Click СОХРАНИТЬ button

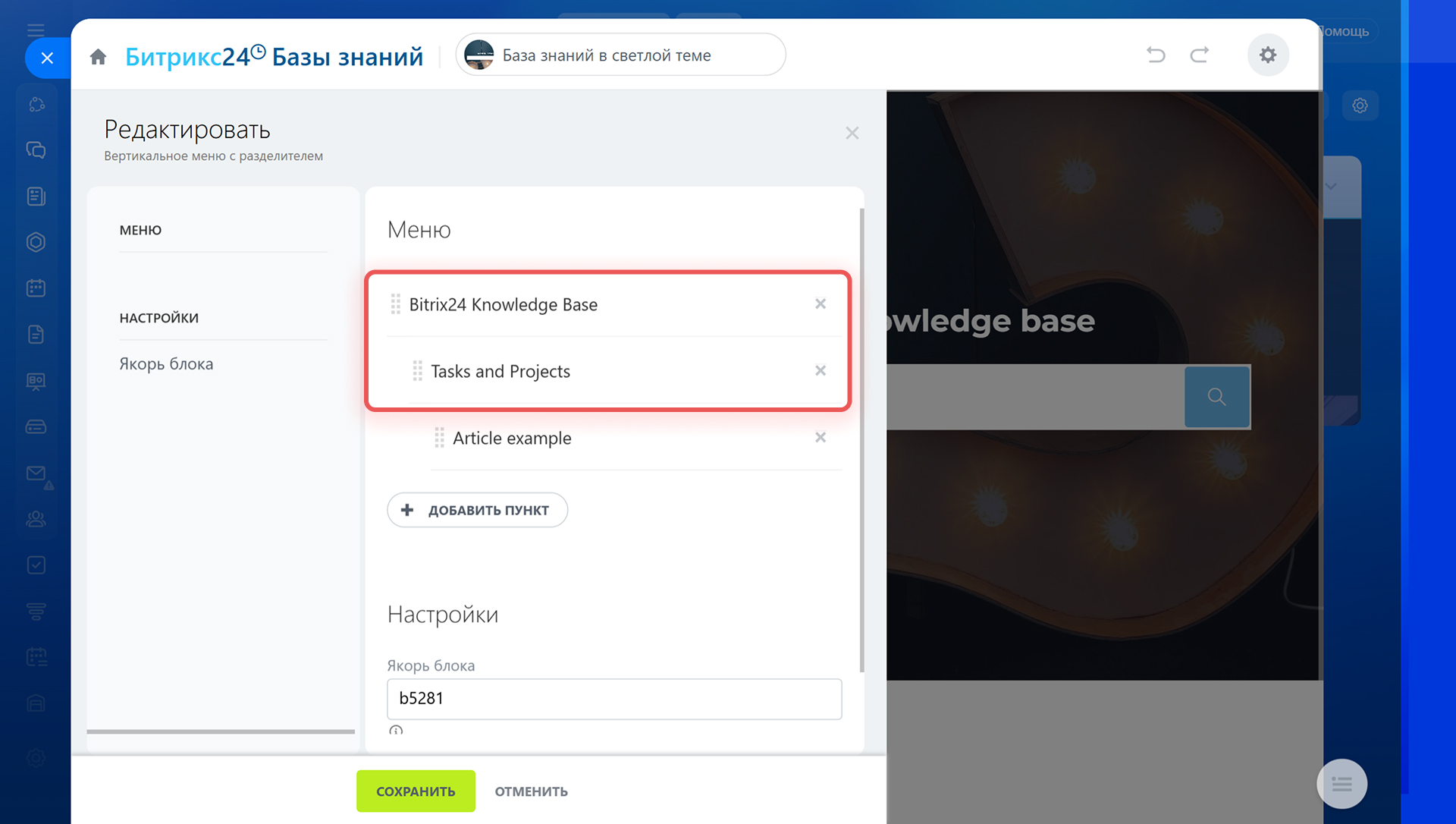[416, 791]
